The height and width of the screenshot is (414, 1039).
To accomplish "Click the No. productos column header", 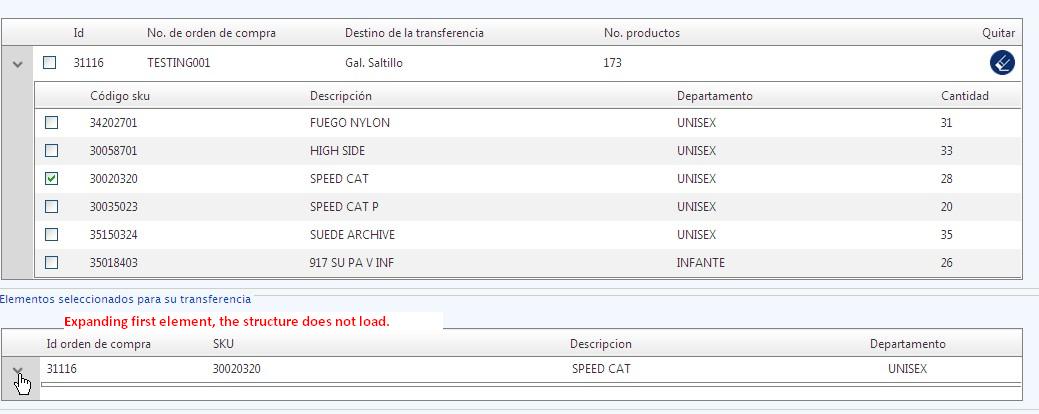I will tap(641, 33).
